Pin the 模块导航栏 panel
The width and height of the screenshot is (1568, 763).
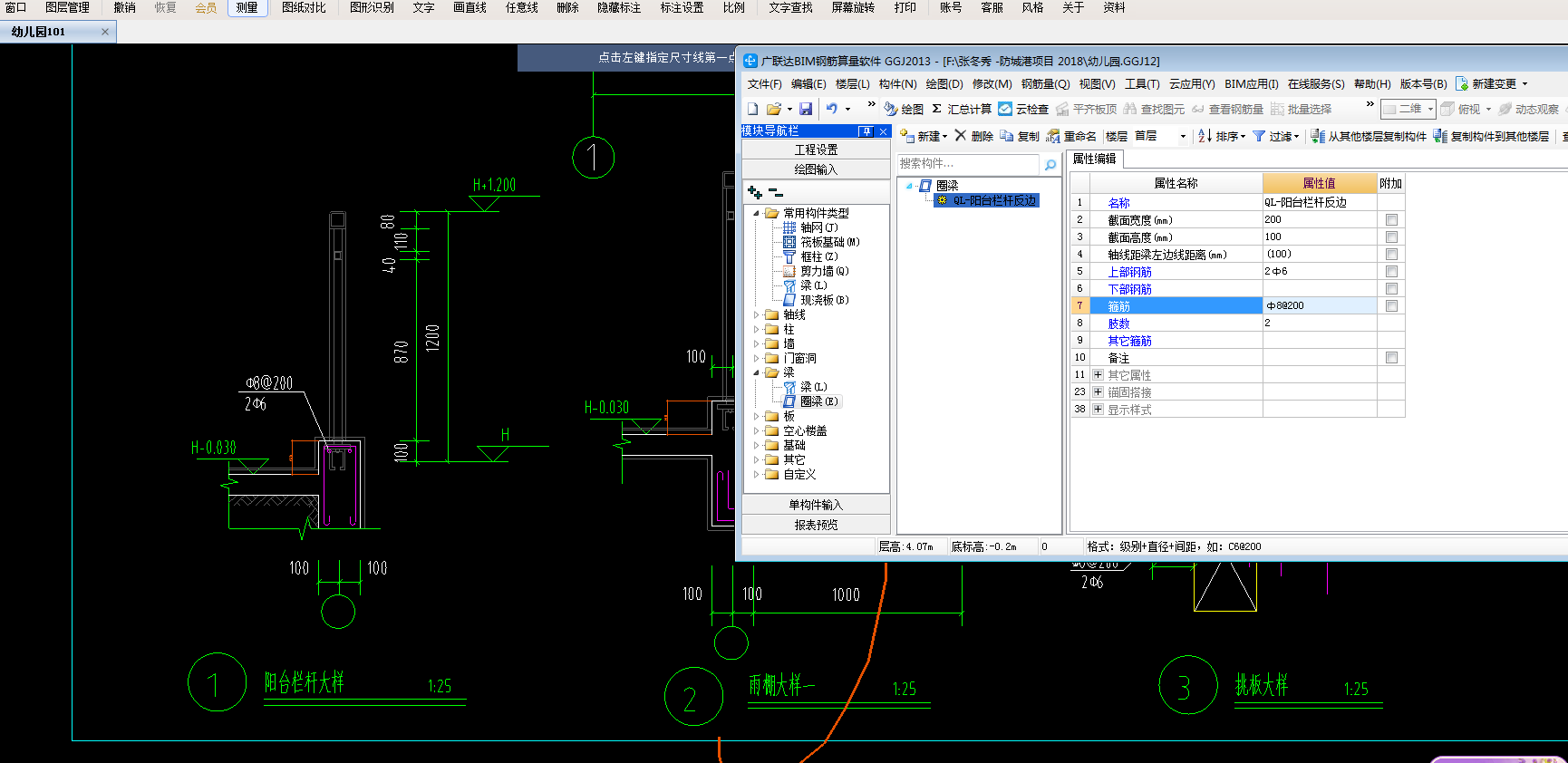(x=866, y=131)
